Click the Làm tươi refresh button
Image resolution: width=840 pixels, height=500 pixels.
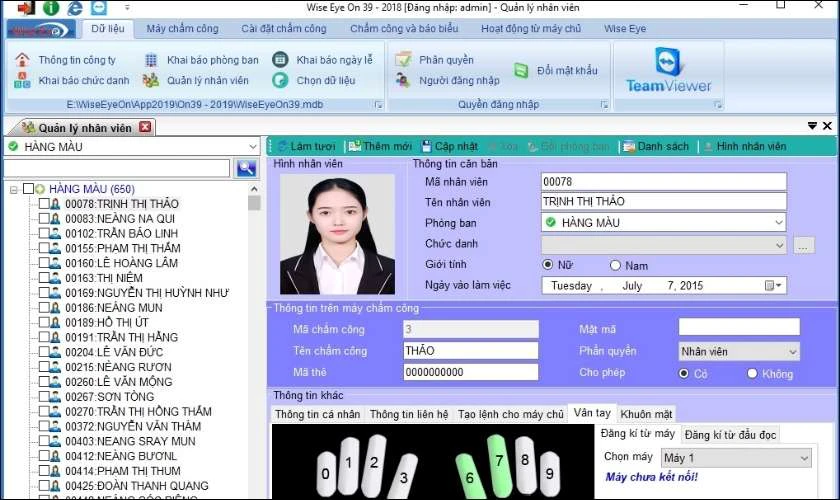click(x=305, y=146)
